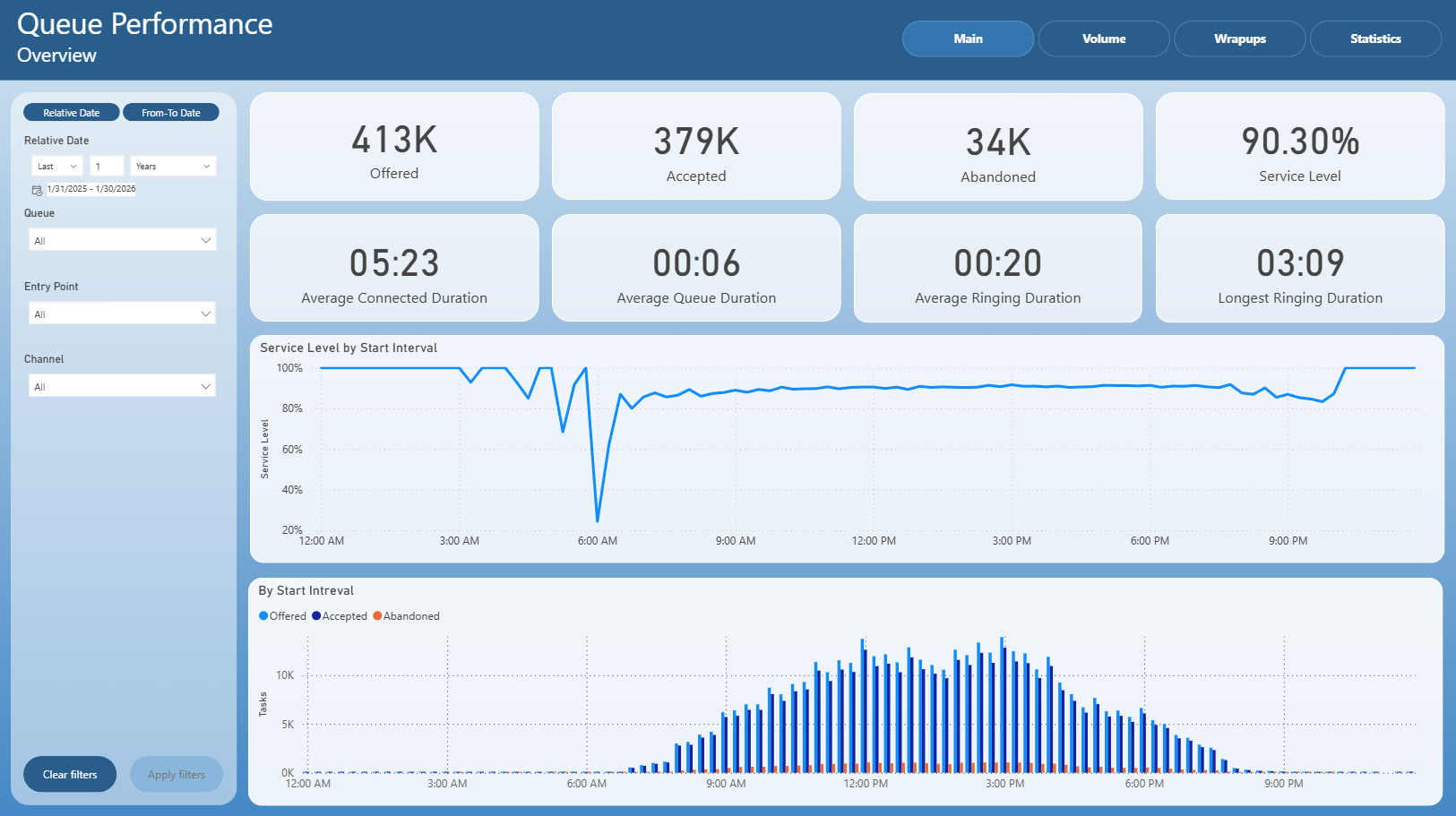Expand the Entry Point filter dropdown
This screenshot has height=816, width=1456.
(123, 314)
